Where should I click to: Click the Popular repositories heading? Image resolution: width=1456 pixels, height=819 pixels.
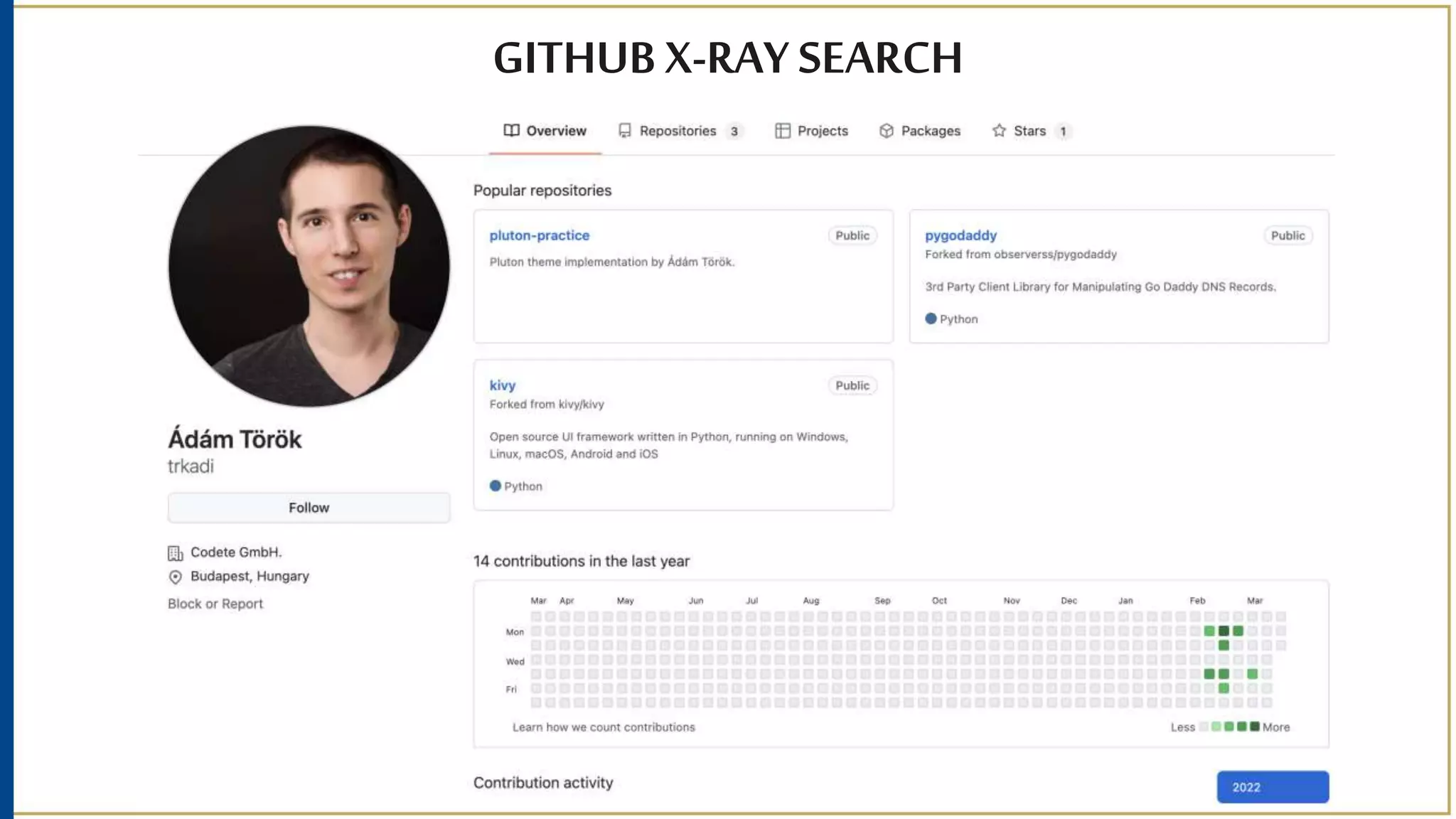tap(542, 191)
